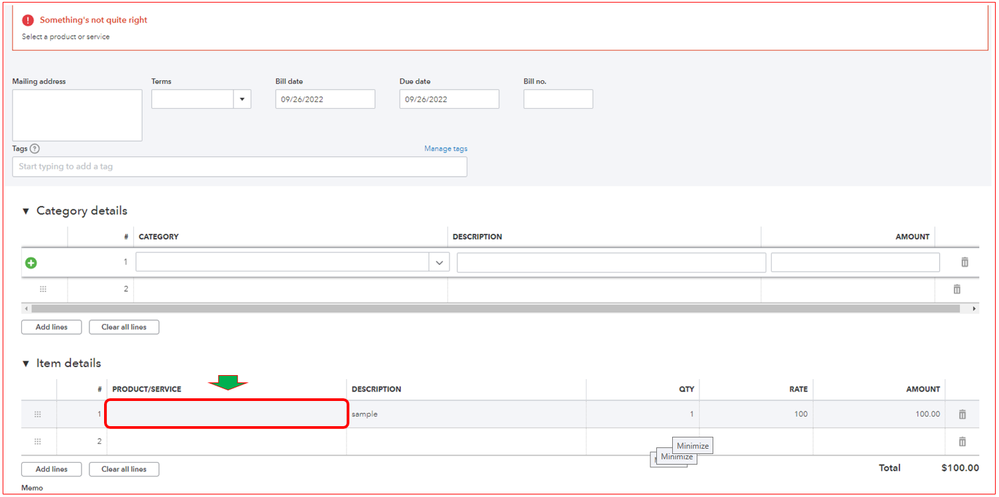Click Product/Service cell in item line 2
Screen dimensions: 999x497
tap(227, 441)
